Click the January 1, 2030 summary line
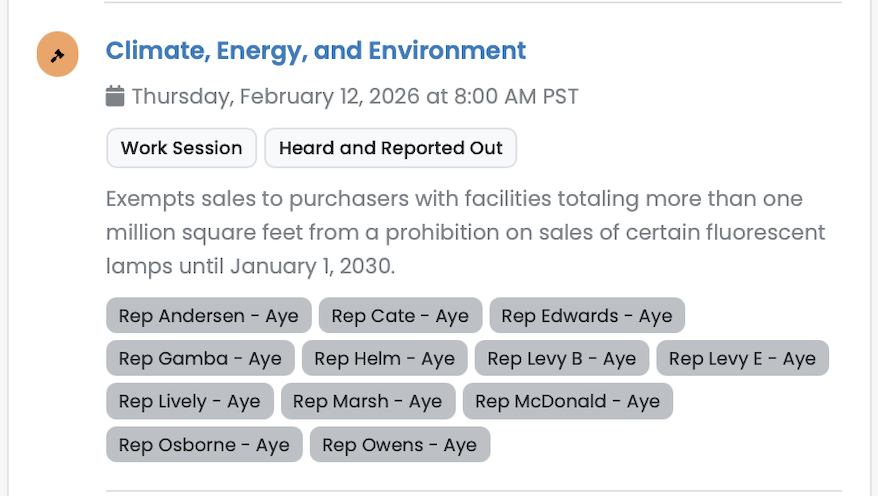The width and height of the screenshot is (878, 496). coord(250,267)
